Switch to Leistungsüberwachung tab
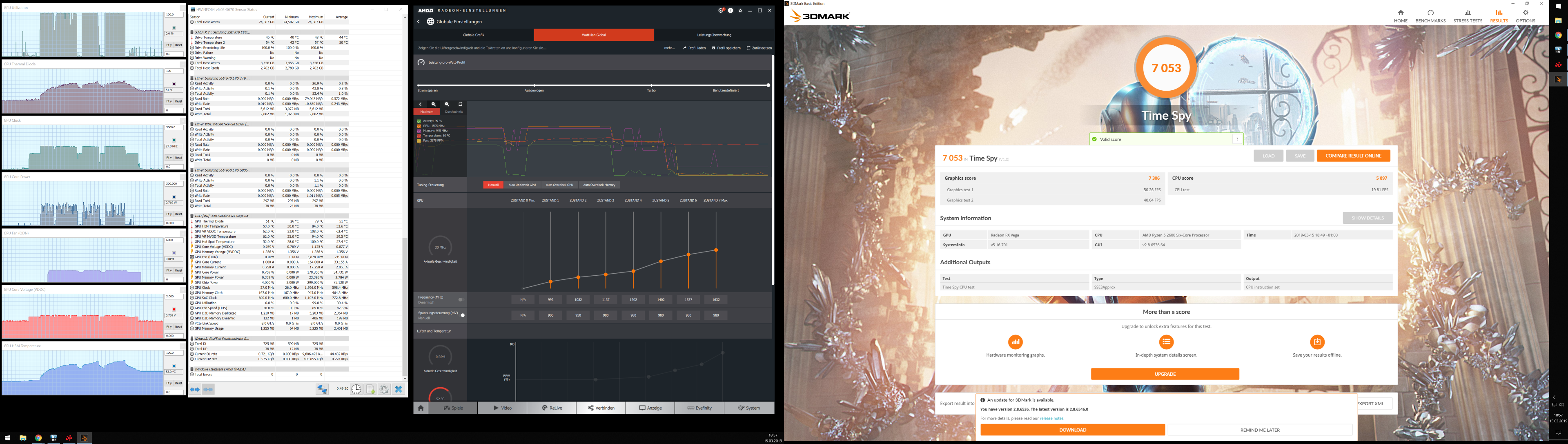The width and height of the screenshot is (1568, 444). 714,35
